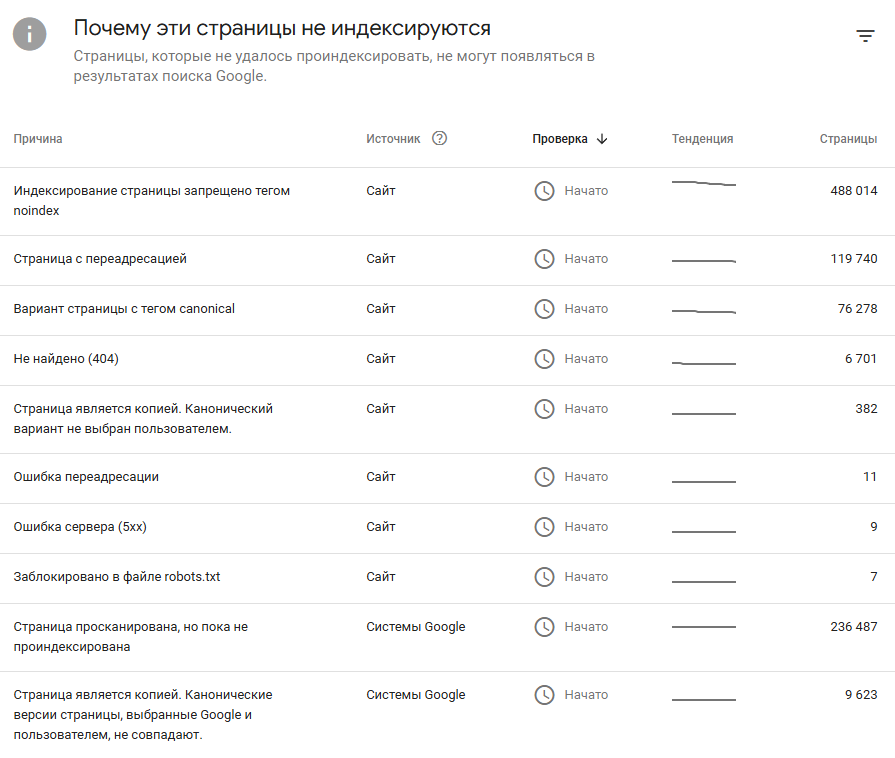The image size is (895, 758).
Task: Open Страница просканирована, но пока не проиндексирована
Action: (448, 637)
